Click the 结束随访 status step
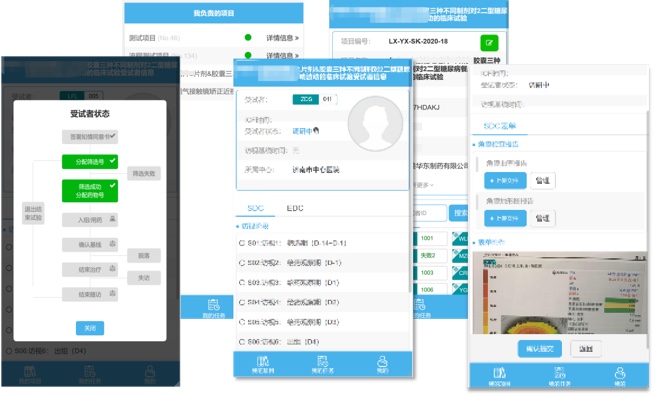Screen dimensions: 655x397 (x=90, y=294)
